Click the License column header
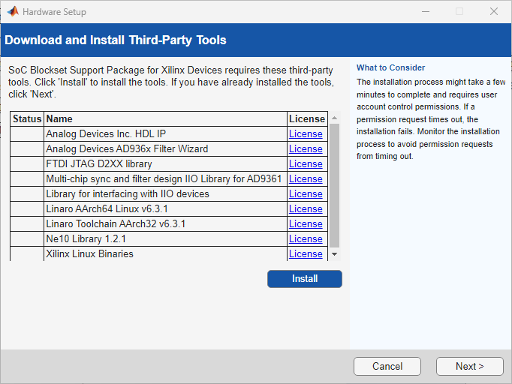Screen dimensions: 512x384 pyautogui.click(x=307, y=119)
